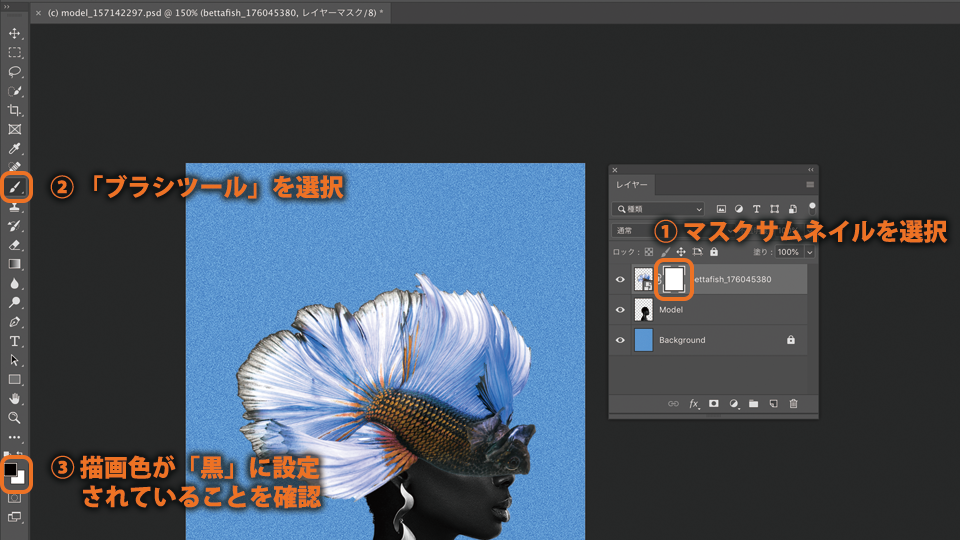Delete layer with the trash icon

coord(793,403)
